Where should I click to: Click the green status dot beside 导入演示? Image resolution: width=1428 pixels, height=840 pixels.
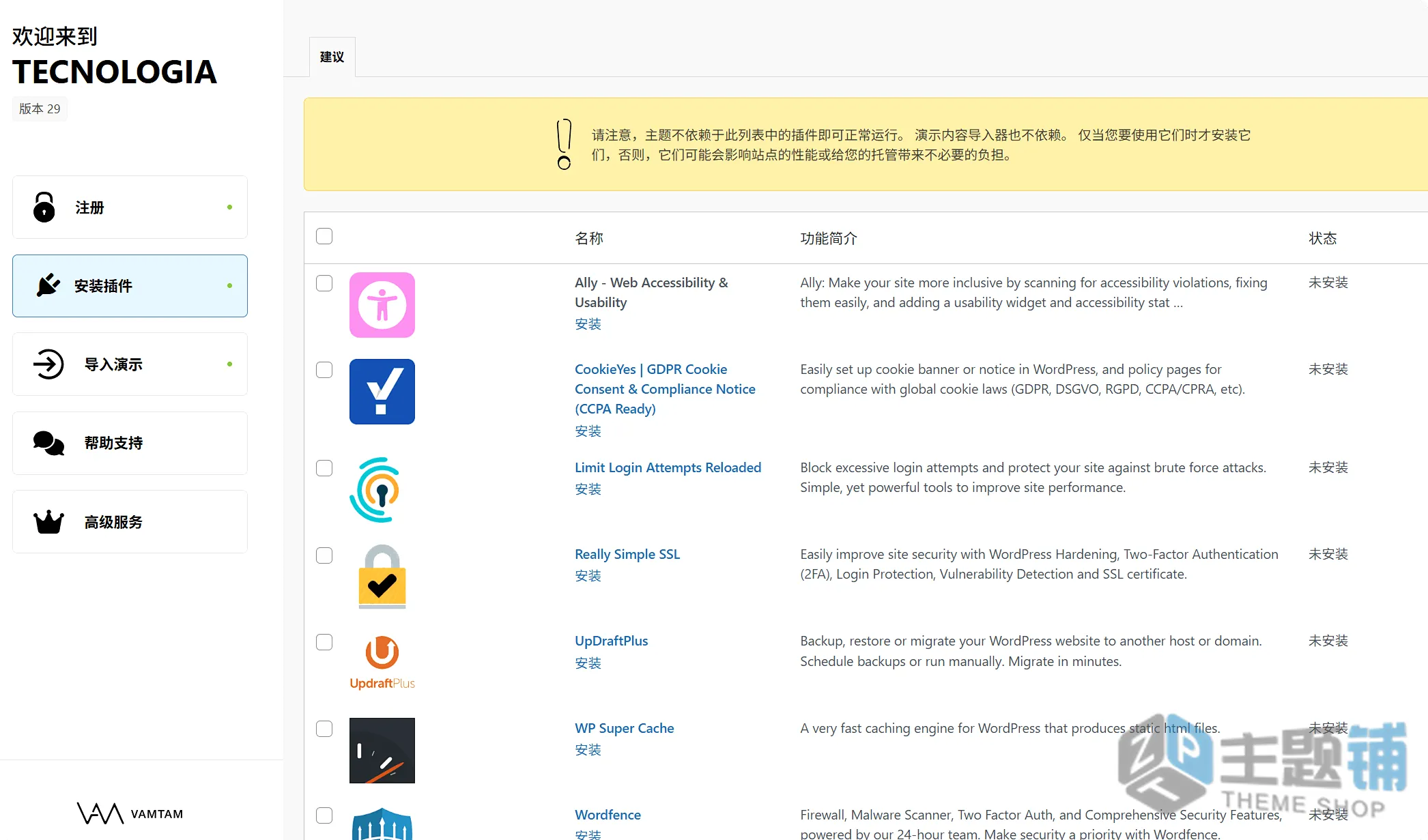229,364
